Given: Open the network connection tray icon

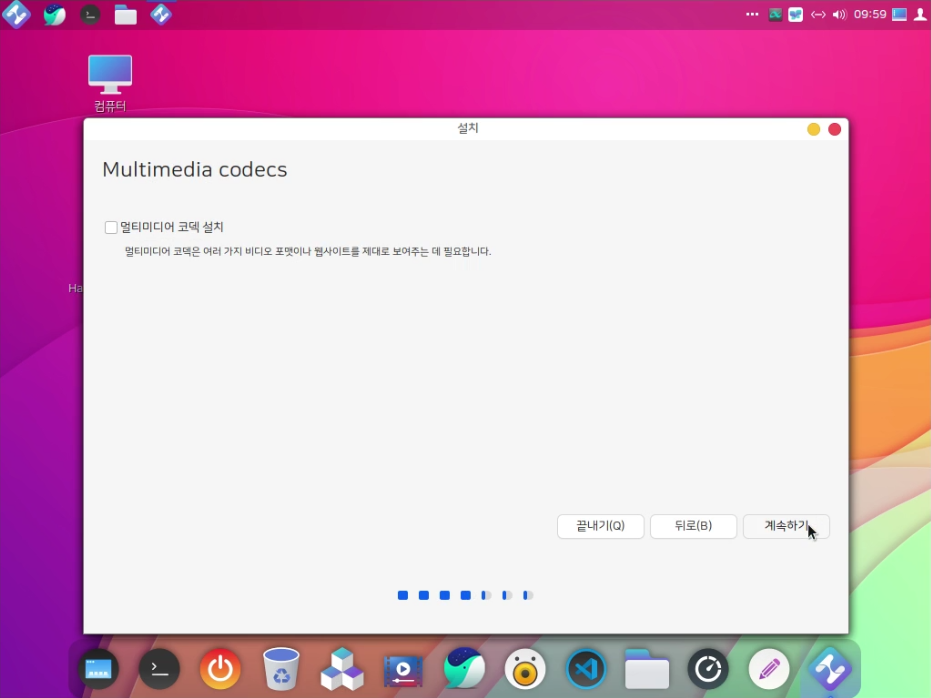Looking at the screenshot, I should [x=818, y=15].
